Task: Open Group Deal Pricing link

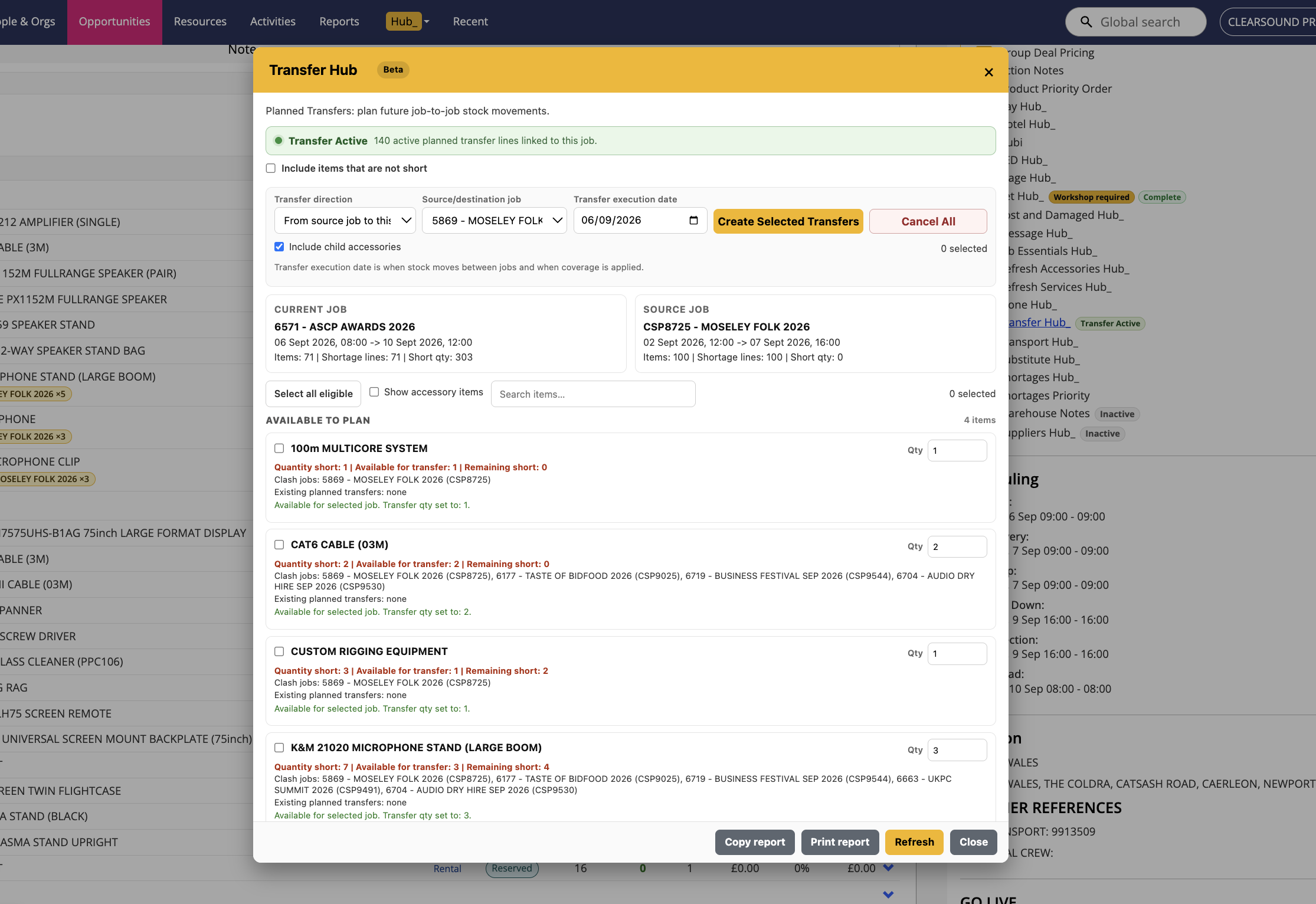Action: [1051, 53]
